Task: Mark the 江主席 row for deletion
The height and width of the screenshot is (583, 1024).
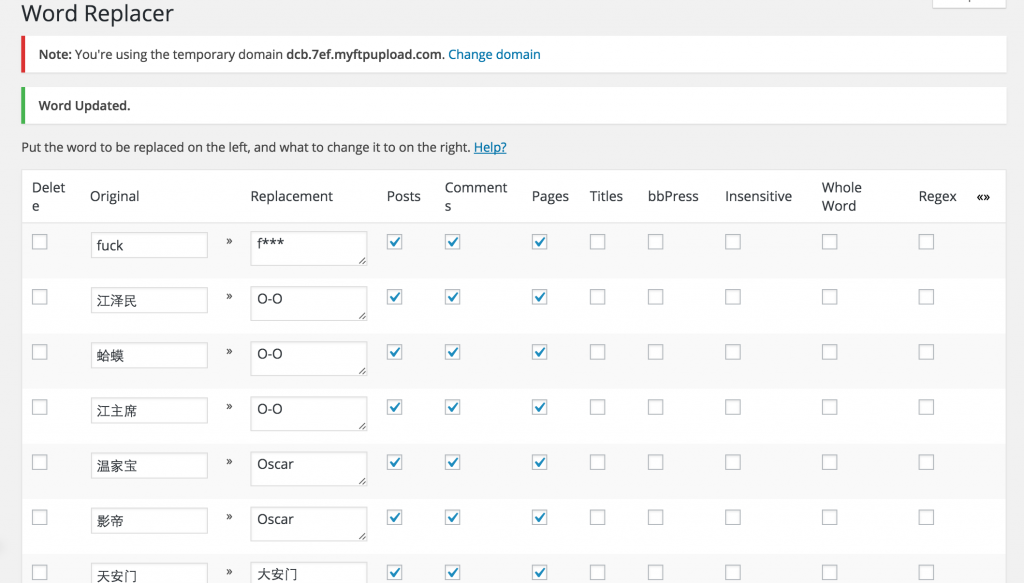Action: pos(40,407)
